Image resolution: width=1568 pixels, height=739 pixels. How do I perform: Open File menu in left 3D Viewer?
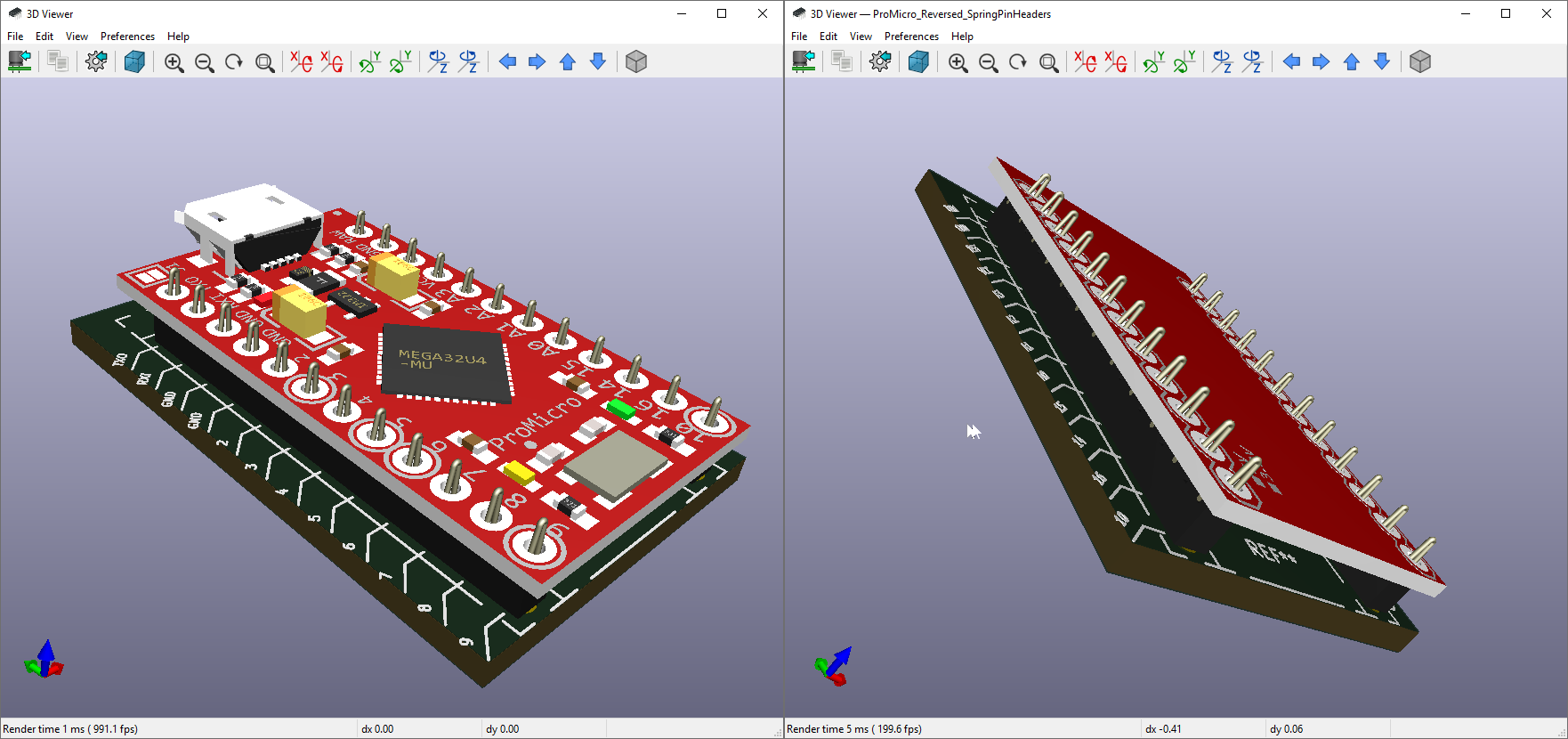click(15, 37)
